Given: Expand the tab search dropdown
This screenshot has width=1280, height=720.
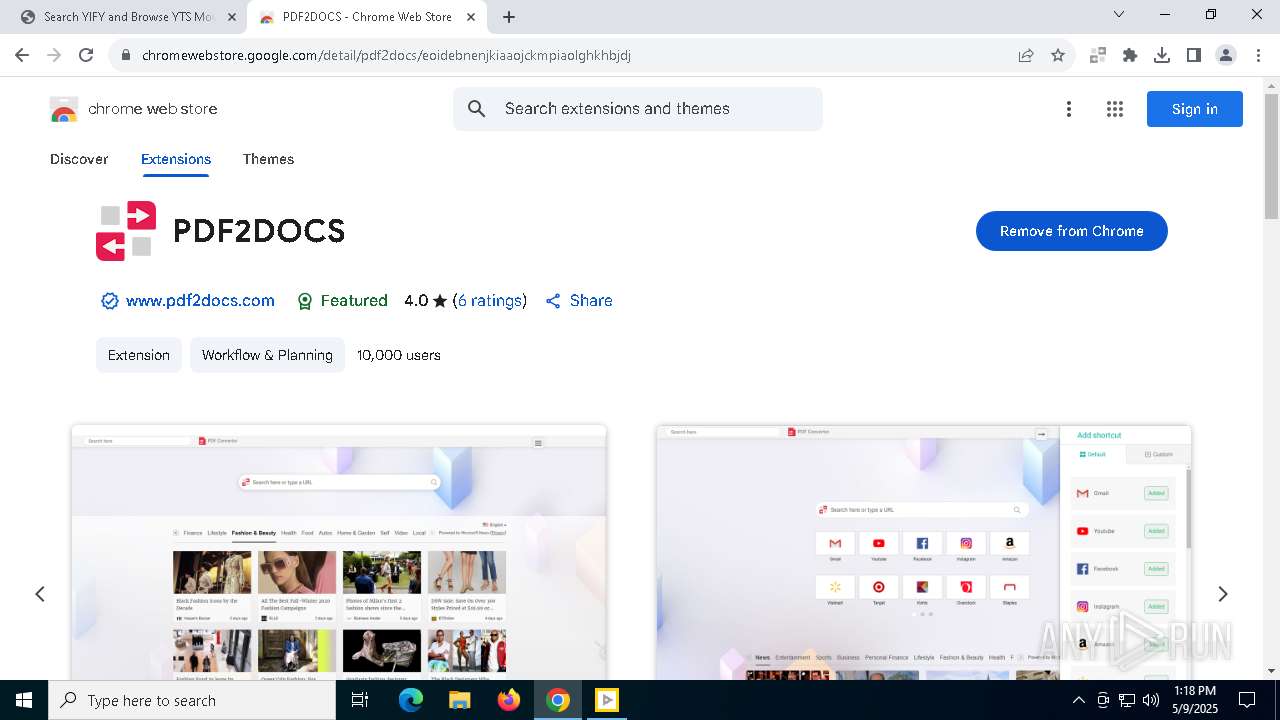Looking at the screenshot, I should pos(1119,14).
